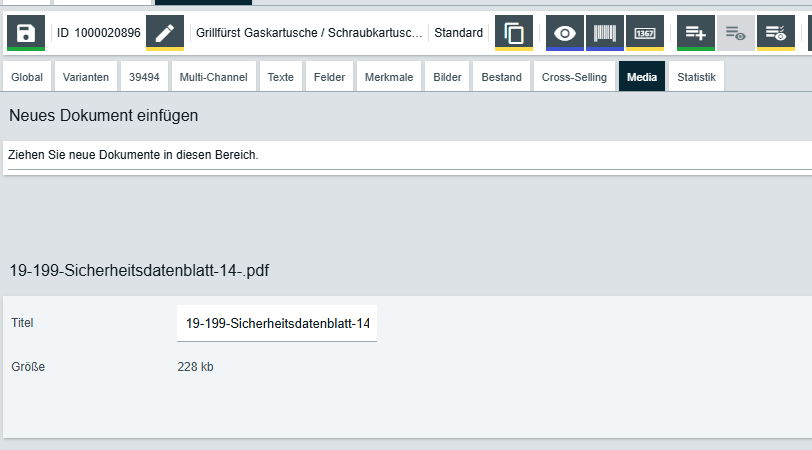The width and height of the screenshot is (812, 450).
Task: Switch to the Varianten tab
Action: pyautogui.click(x=86, y=77)
